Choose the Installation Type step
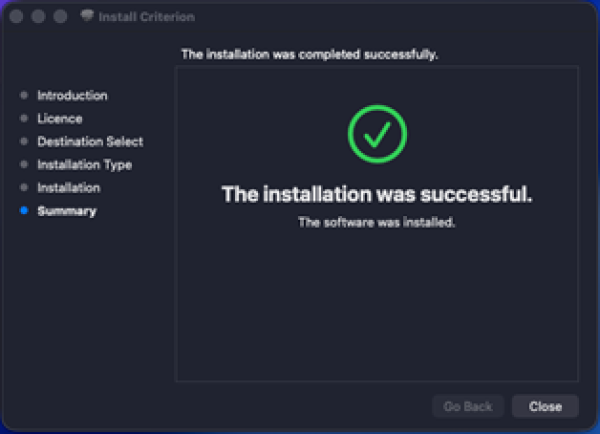This screenshot has height=434, width=600. [x=84, y=165]
